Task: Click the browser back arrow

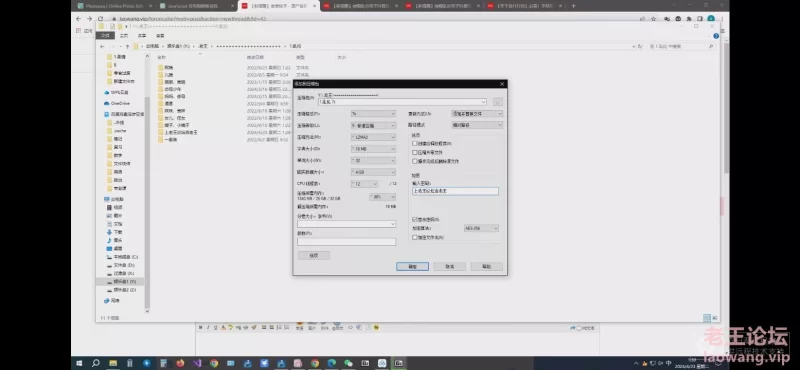Action: click(79, 18)
